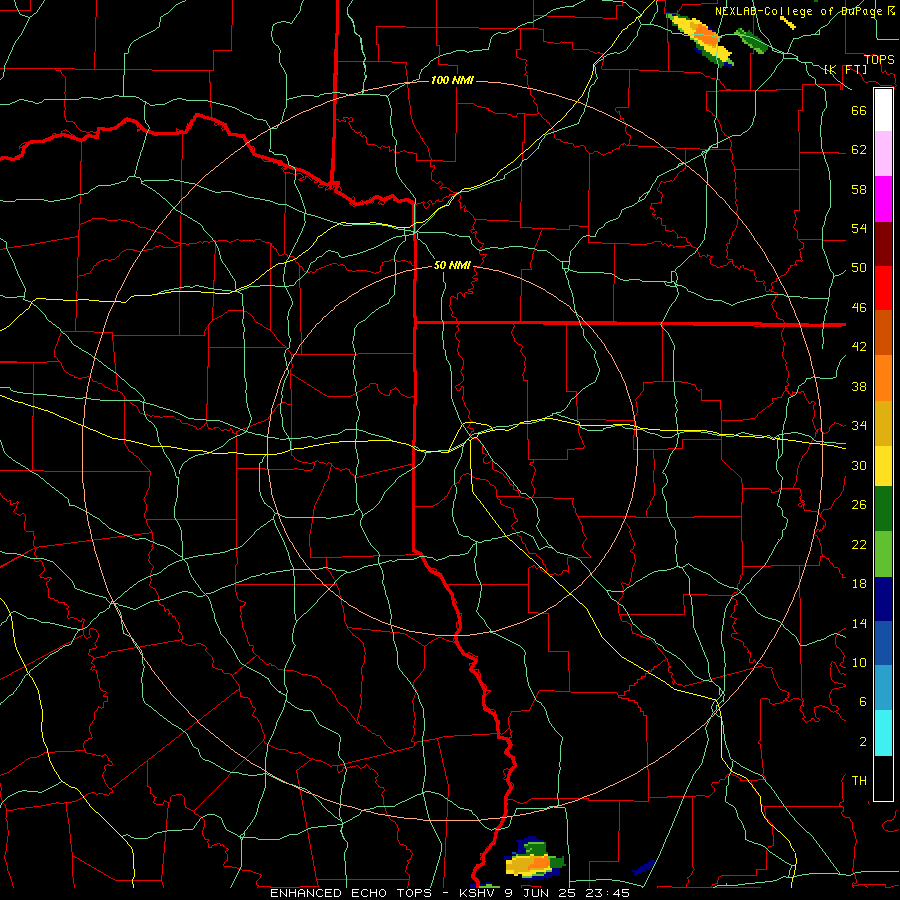The height and width of the screenshot is (900, 900).
Task: Click the 50 value on the color scale
Action: [859, 268]
